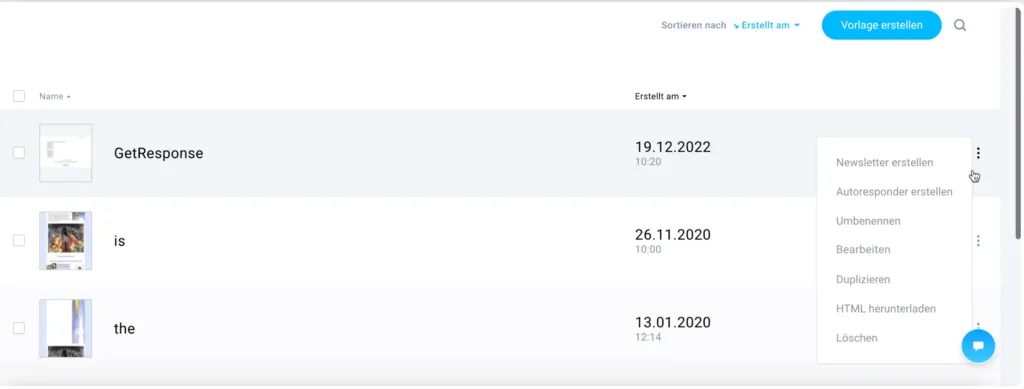Open the GetResponse template name link
The image size is (1024, 389).
click(159, 153)
